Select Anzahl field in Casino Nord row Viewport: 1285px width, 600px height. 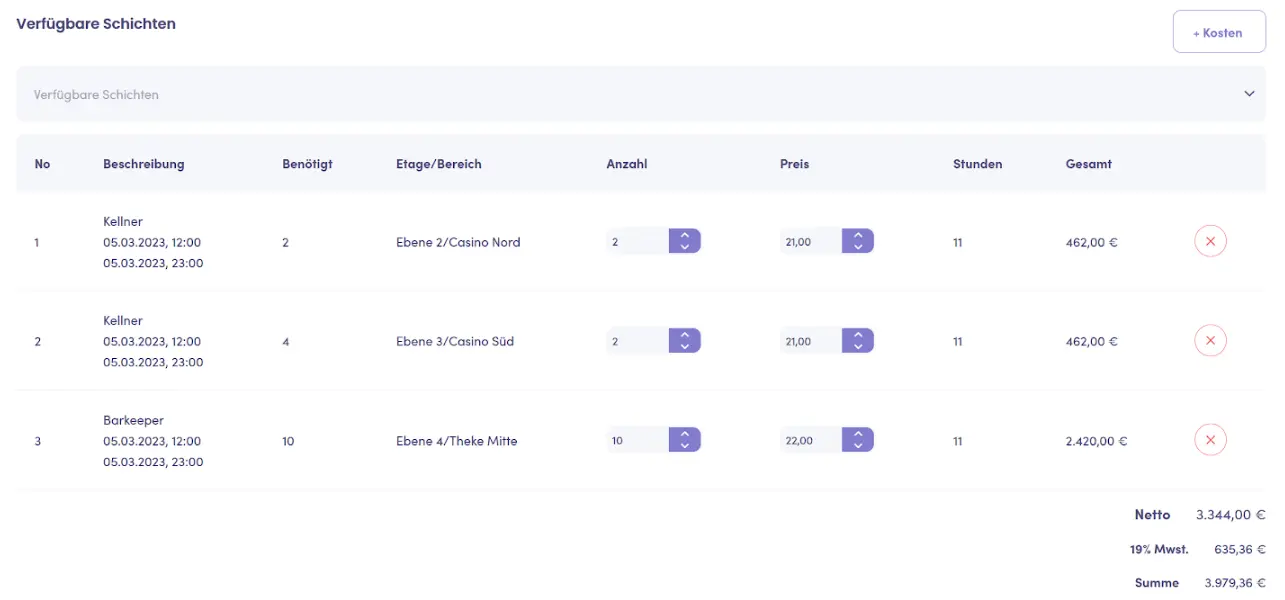[x=636, y=242]
